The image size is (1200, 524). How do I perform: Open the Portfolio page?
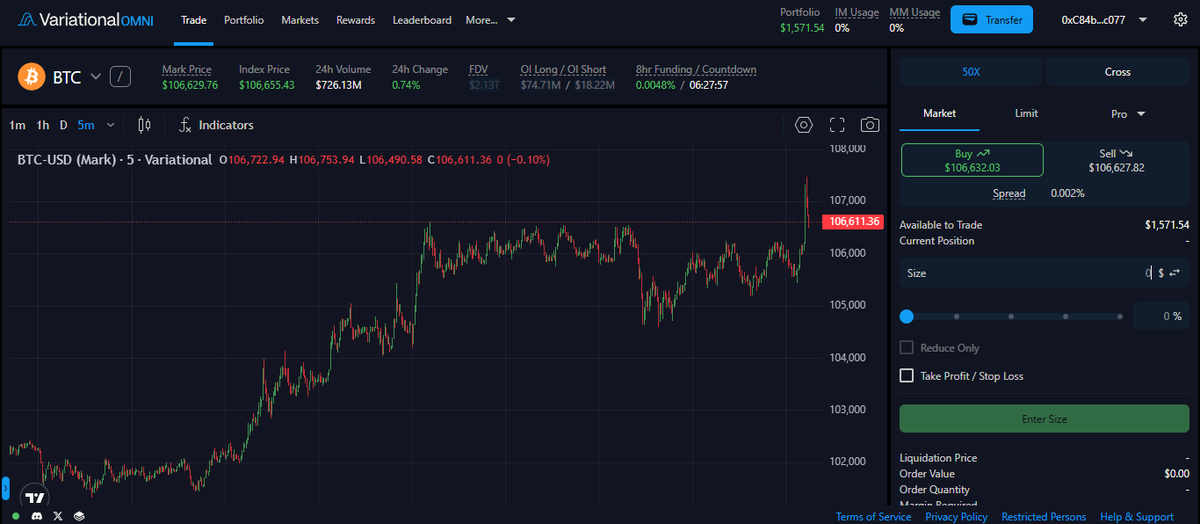click(x=245, y=20)
